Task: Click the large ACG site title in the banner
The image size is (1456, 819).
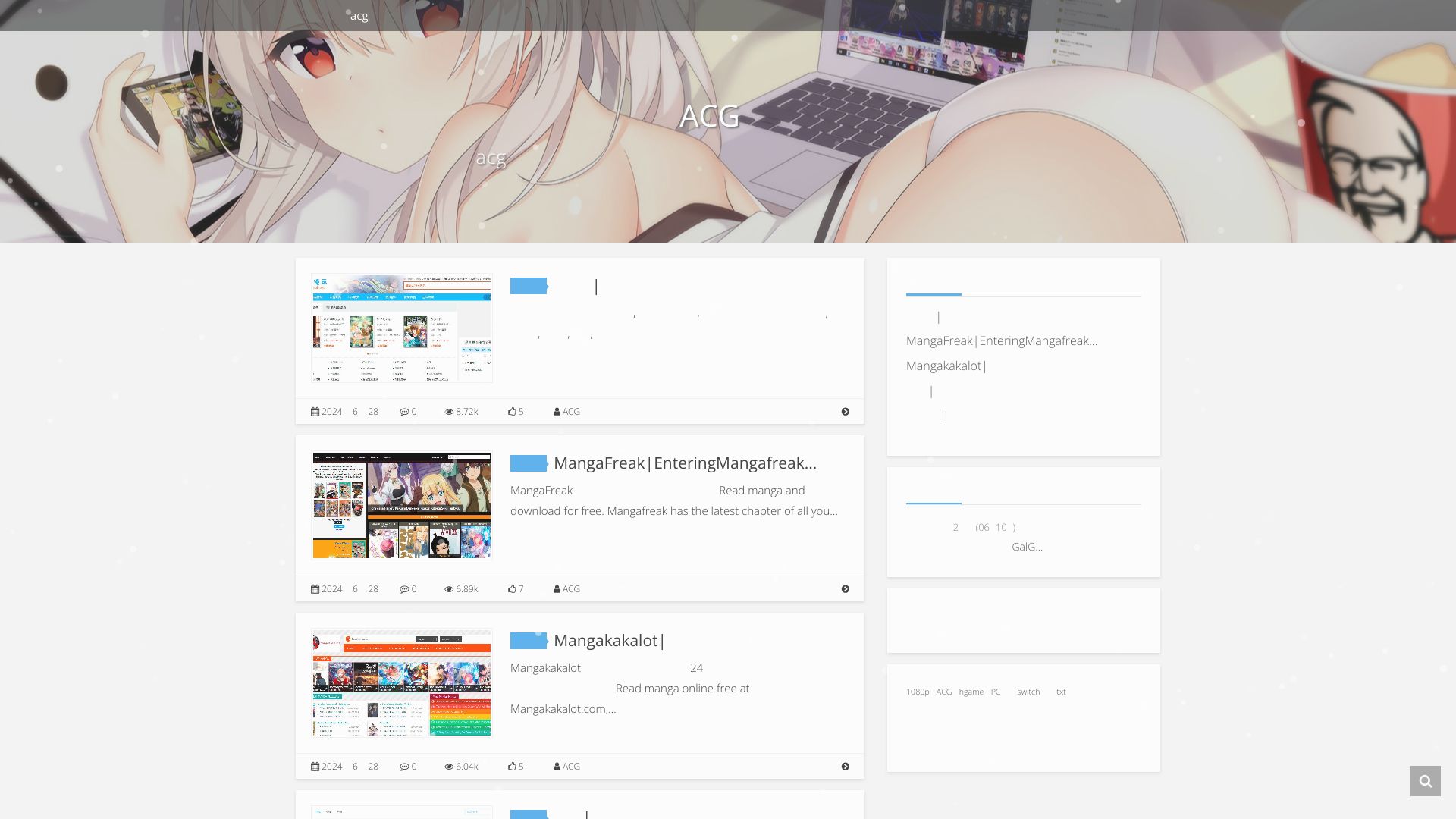Action: [710, 116]
